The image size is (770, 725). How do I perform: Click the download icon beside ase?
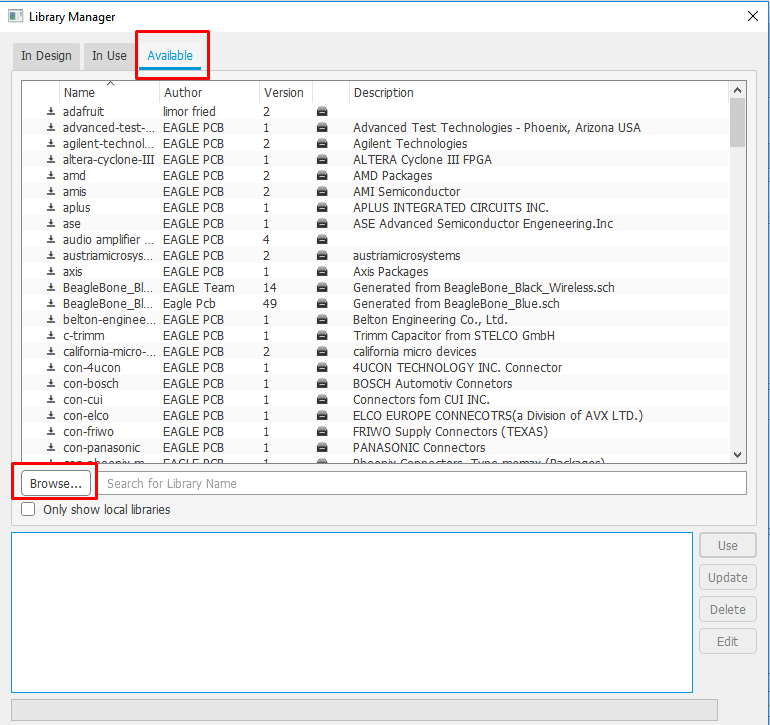coord(51,223)
